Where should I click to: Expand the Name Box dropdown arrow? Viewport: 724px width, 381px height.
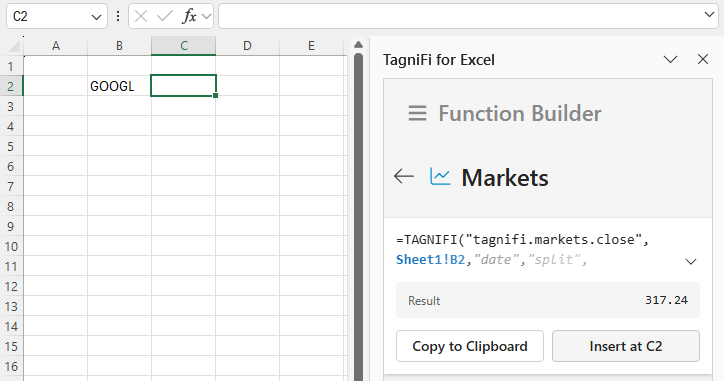click(x=96, y=17)
